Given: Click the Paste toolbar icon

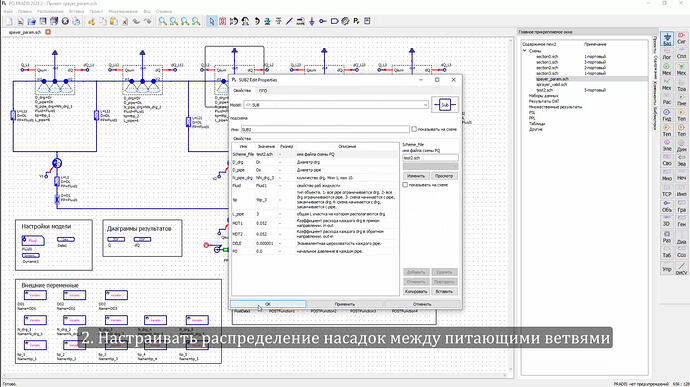Looking at the screenshot, I should click(114, 21).
